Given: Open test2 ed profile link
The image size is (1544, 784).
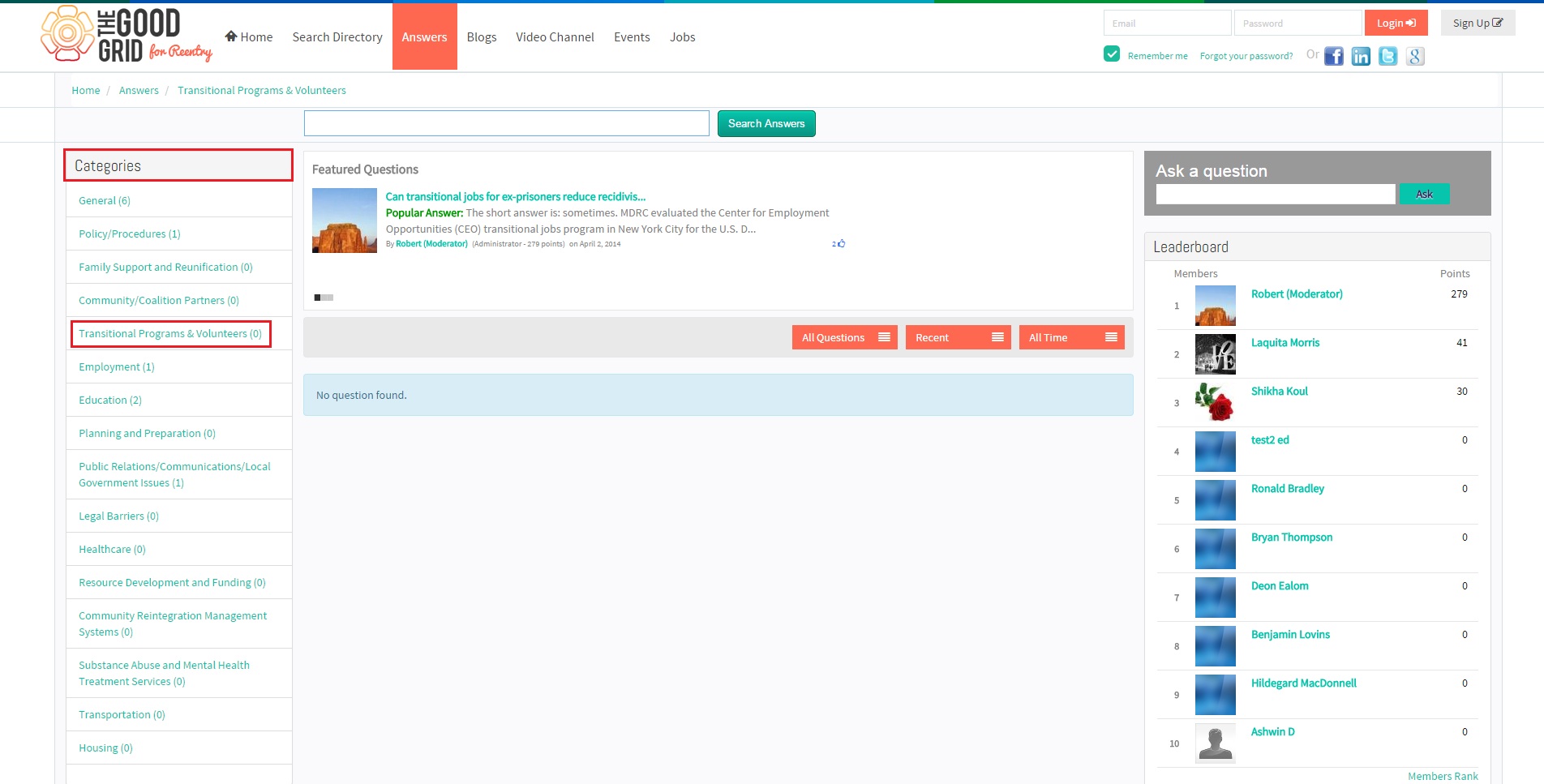Looking at the screenshot, I should pyautogui.click(x=1270, y=439).
